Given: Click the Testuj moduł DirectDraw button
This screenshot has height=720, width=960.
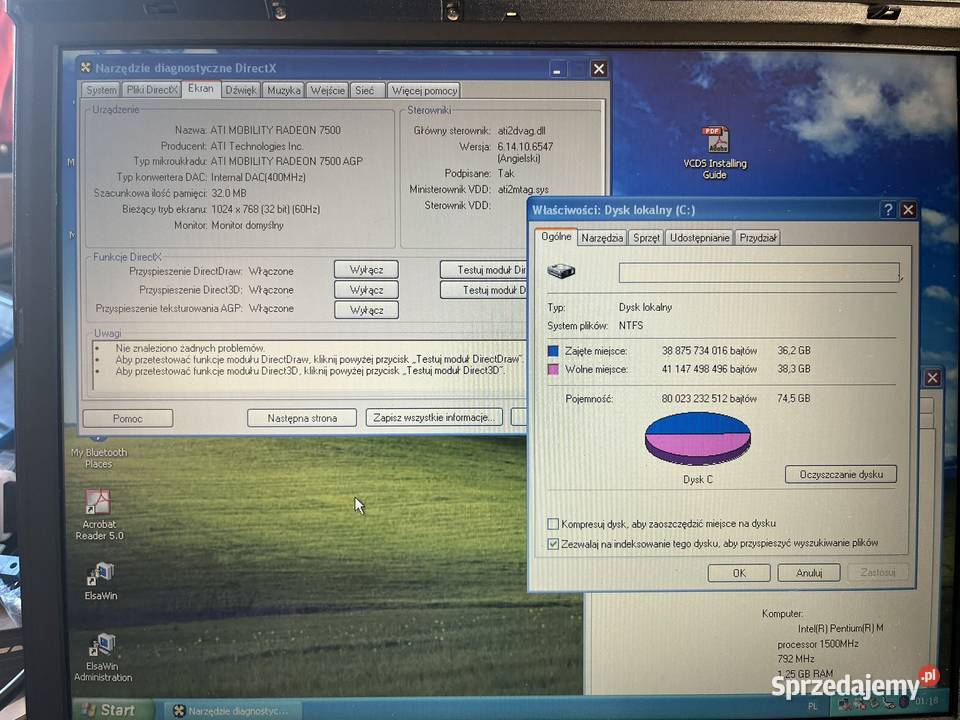Looking at the screenshot, I should pyautogui.click(x=484, y=270).
